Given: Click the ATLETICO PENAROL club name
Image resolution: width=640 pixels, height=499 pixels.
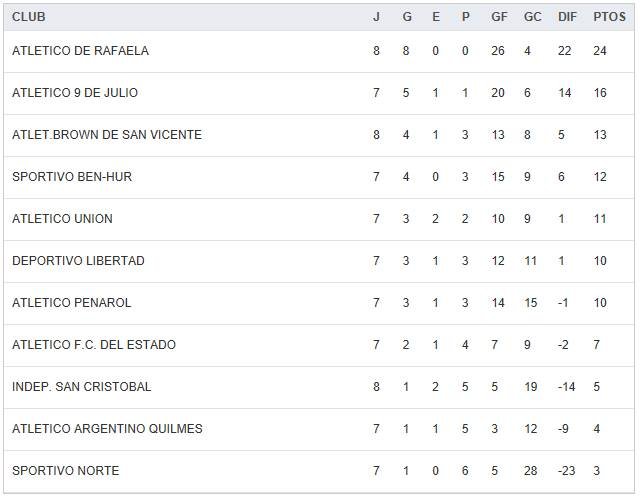Looking at the screenshot, I should point(72,303).
